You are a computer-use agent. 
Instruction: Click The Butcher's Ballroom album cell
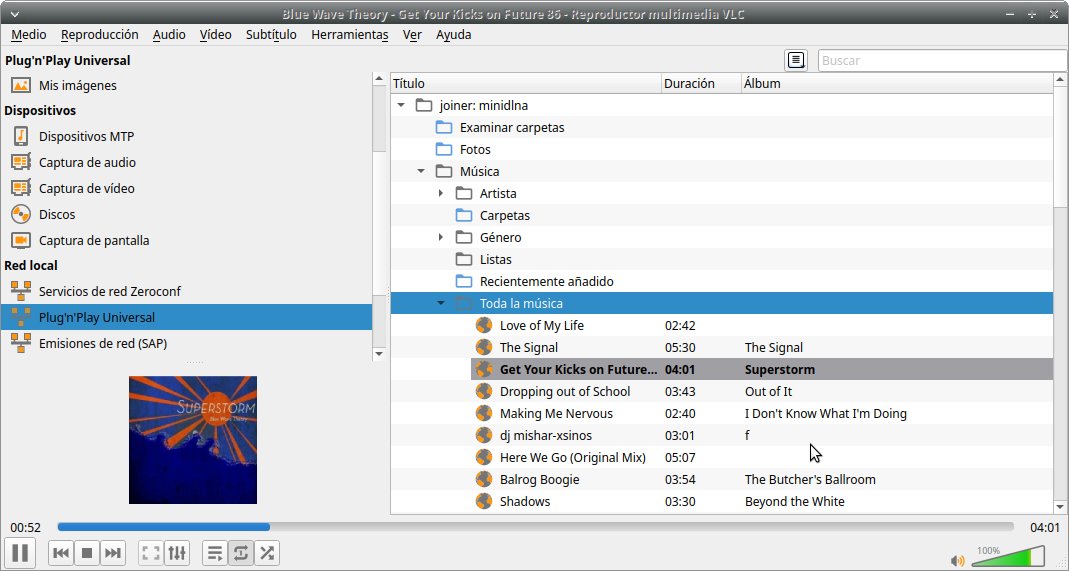pyautogui.click(x=810, y=479)
